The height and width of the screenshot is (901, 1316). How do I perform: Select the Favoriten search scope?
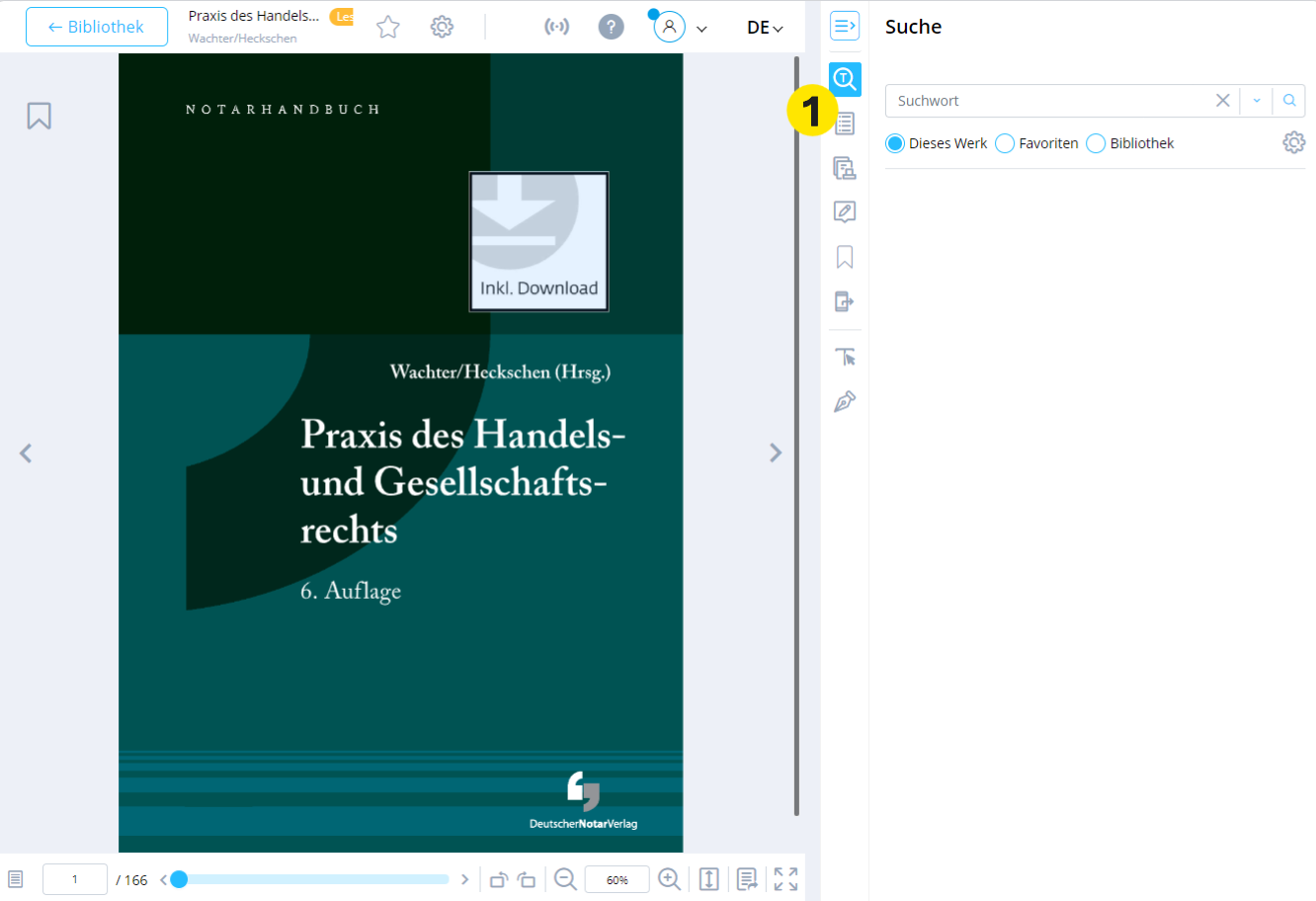(x=1005, y=143)
